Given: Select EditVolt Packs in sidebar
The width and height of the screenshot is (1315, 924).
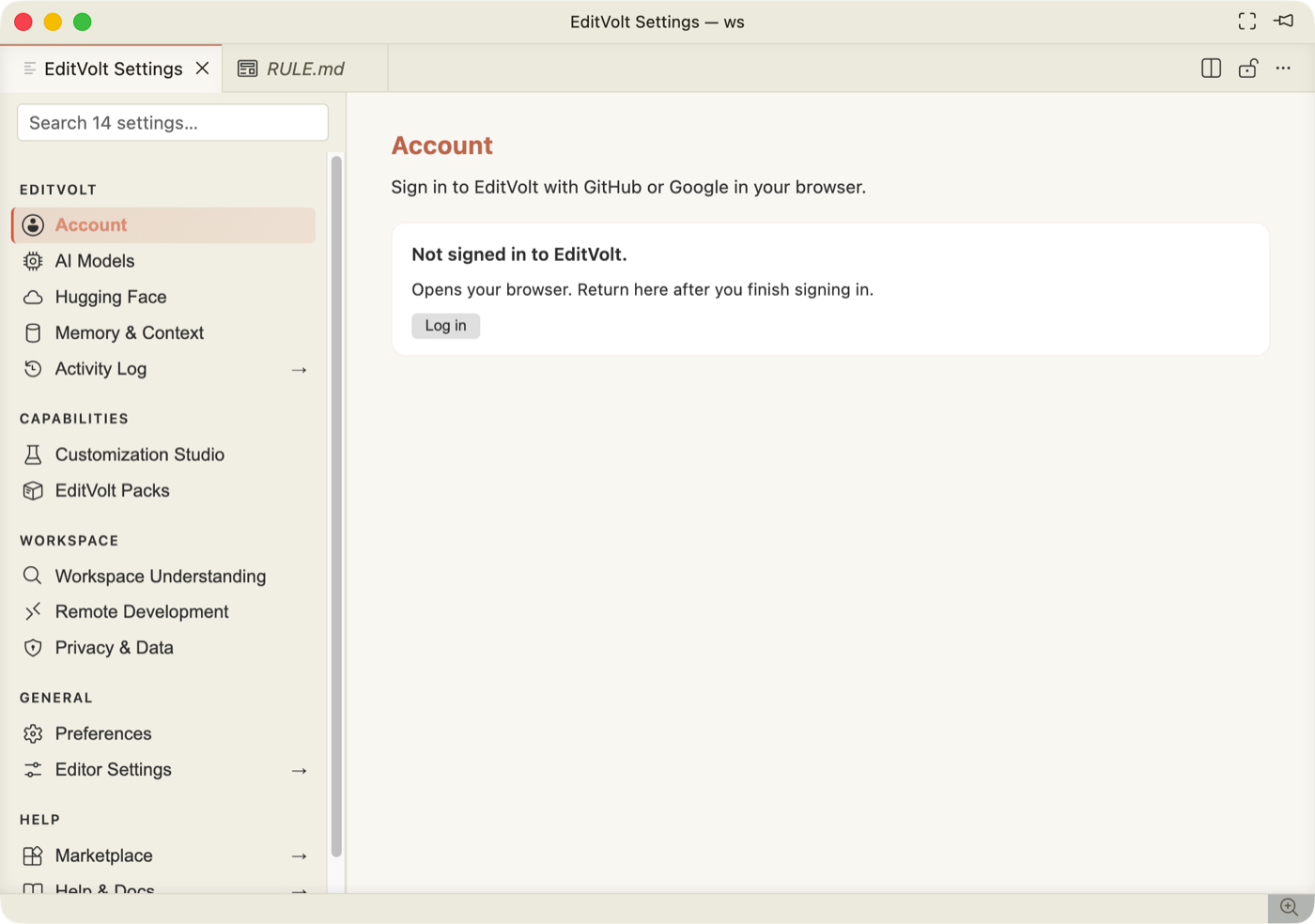Looking at the screenshot, I should (x=163, y=490).
